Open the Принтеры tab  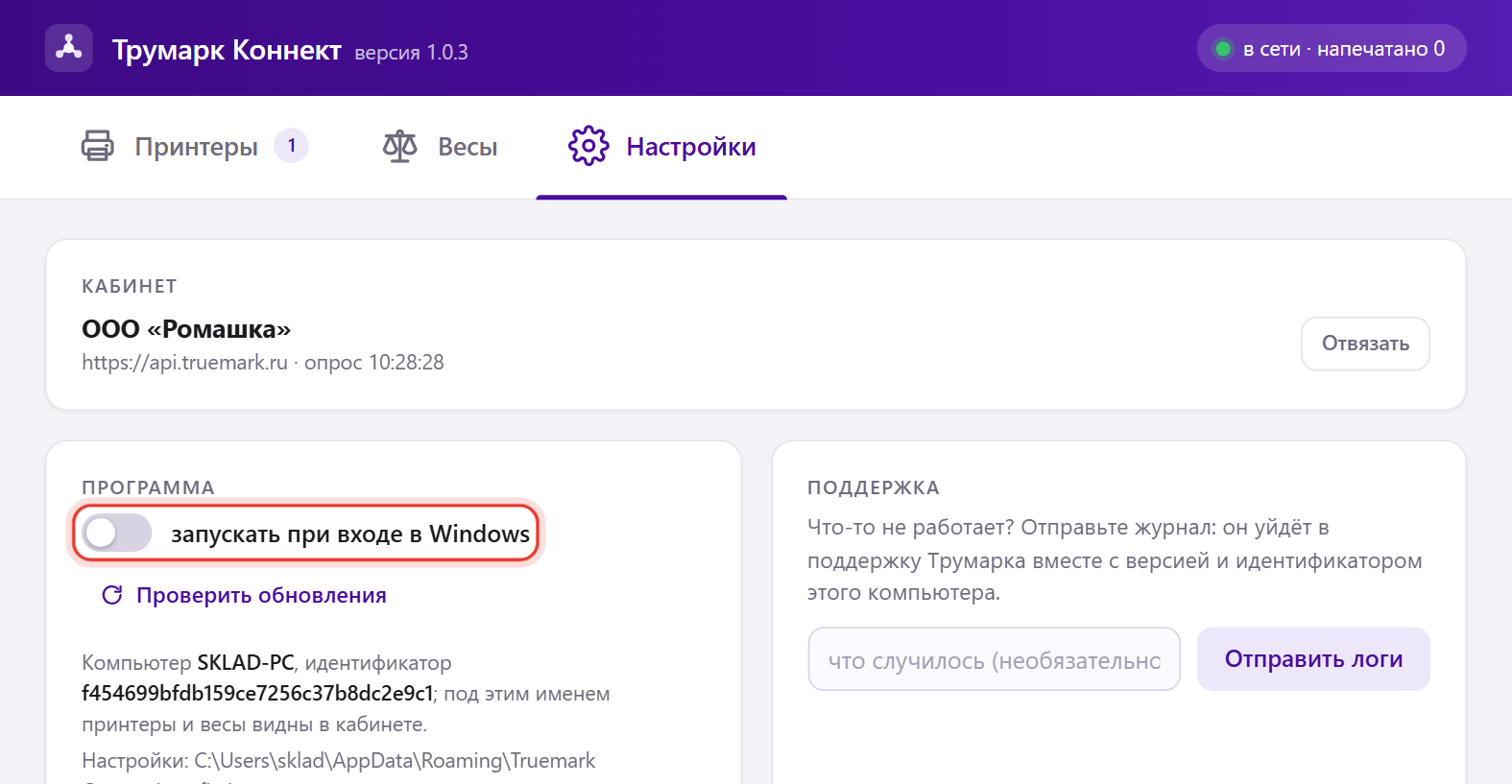195,146
